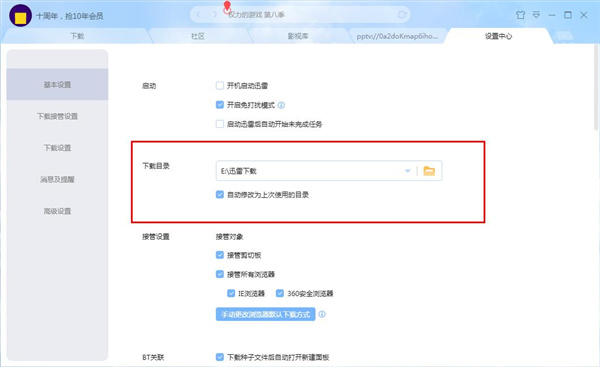Toggle 接管所有浏览器 checkbox
Image resolution: width=600 pixels, height=367 pixels.
pyautogui.click(x=220, y=274)
